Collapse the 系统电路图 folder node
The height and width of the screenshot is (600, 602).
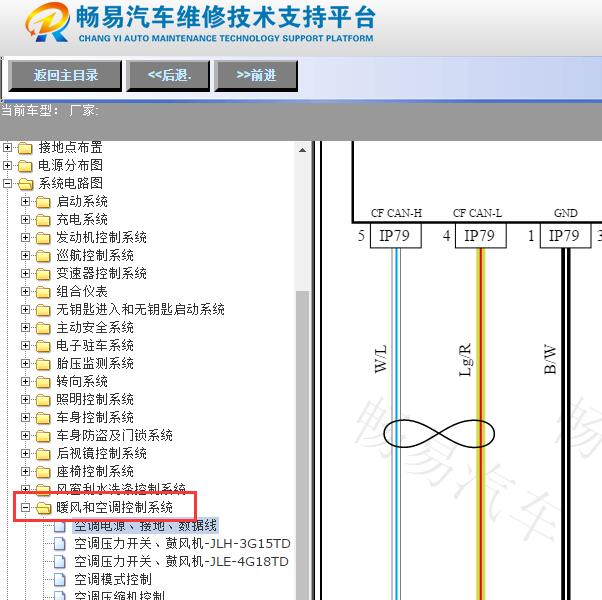click(7, 183)
